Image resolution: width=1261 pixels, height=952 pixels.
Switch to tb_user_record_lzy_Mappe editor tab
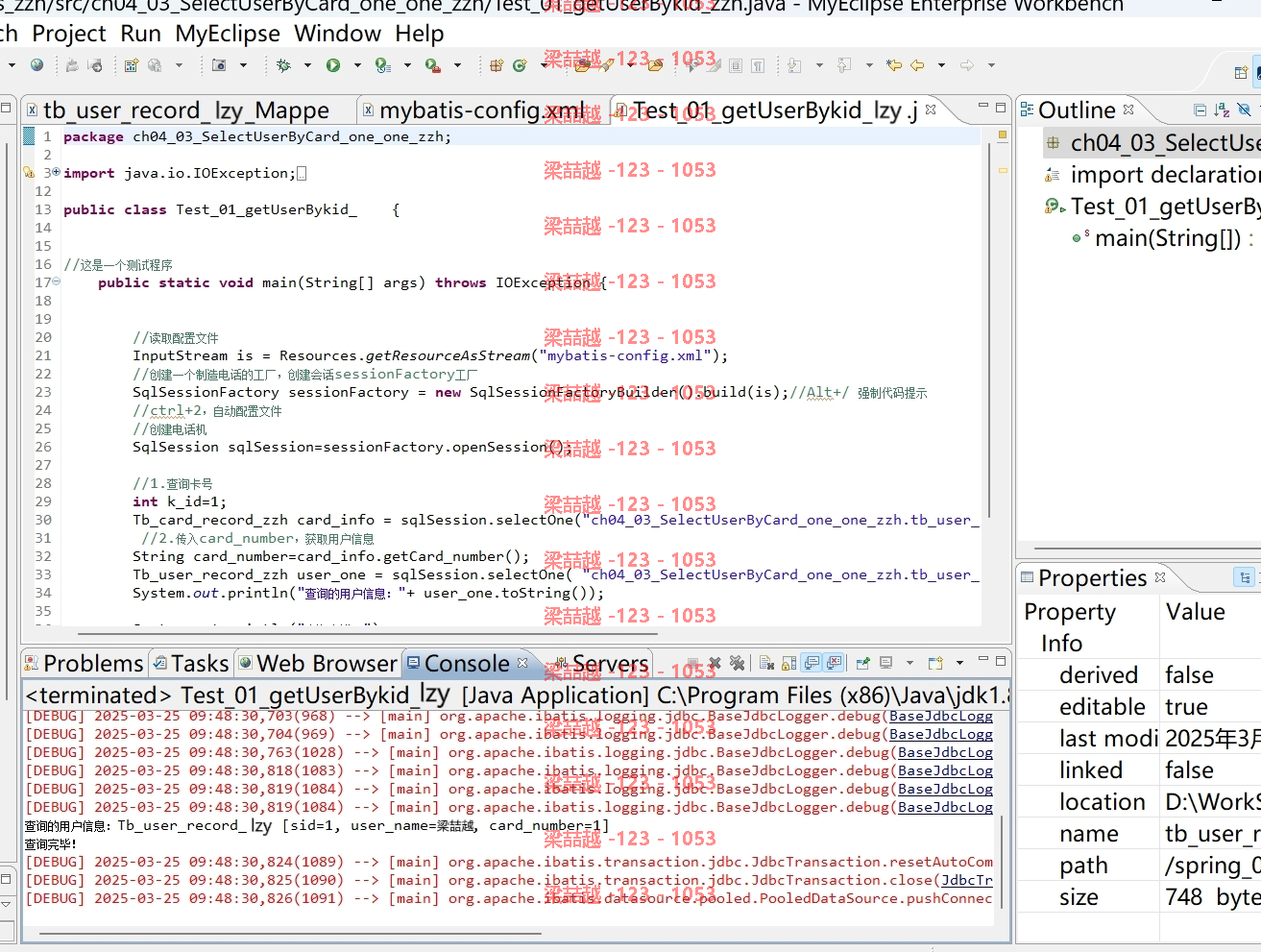pyautogui.click(x=186, y=110)
